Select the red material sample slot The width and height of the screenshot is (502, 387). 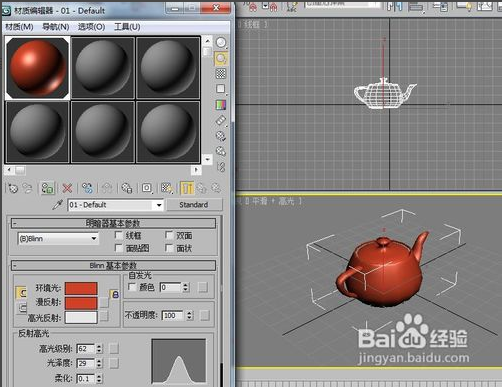click(x=37, y=68)
